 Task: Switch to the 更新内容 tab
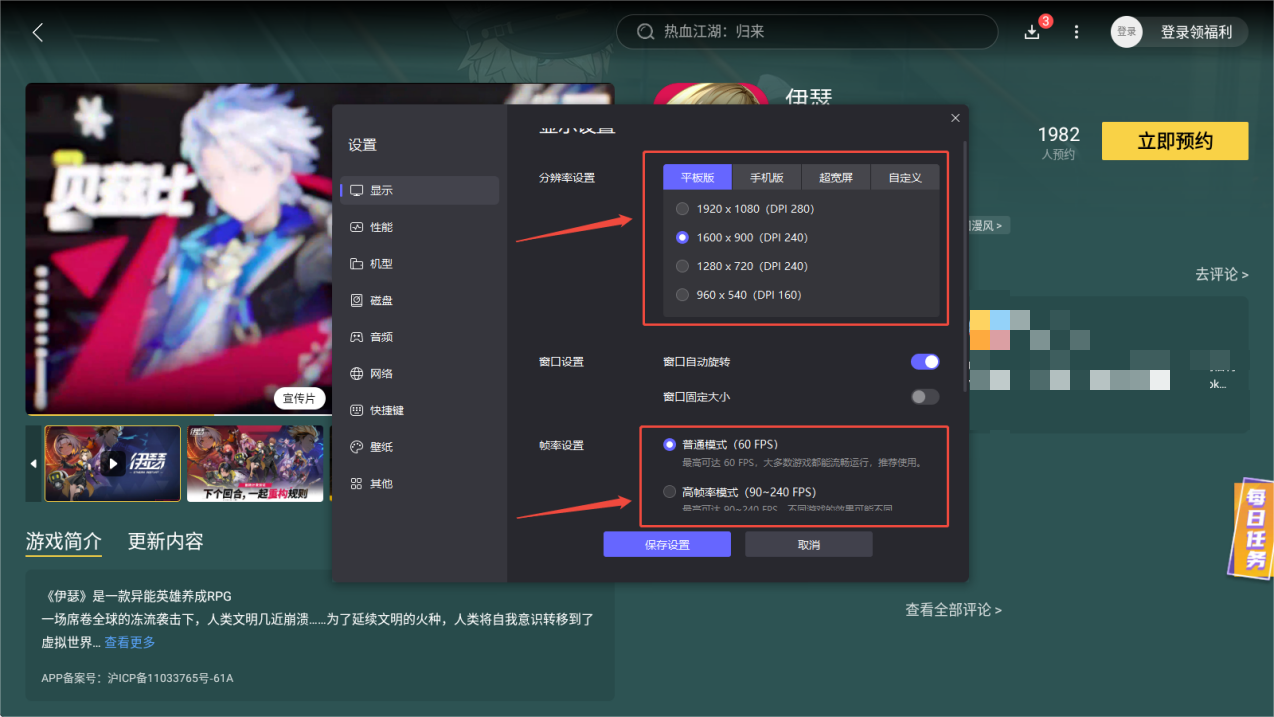point(166,541)
